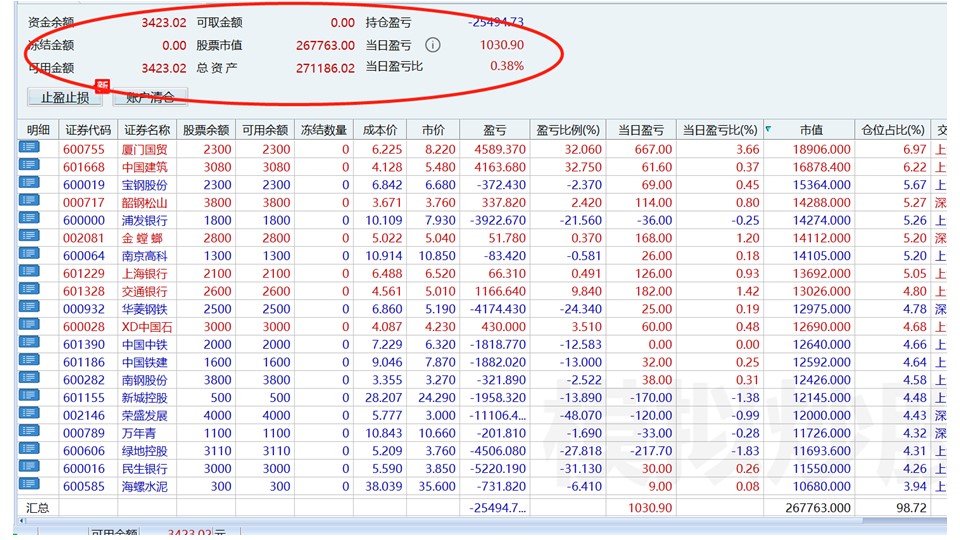Open detail icon for 海螺水泥 row
The width and height of the screenshot is (960, 540).
pyautogui.click(x=29, y=484)
